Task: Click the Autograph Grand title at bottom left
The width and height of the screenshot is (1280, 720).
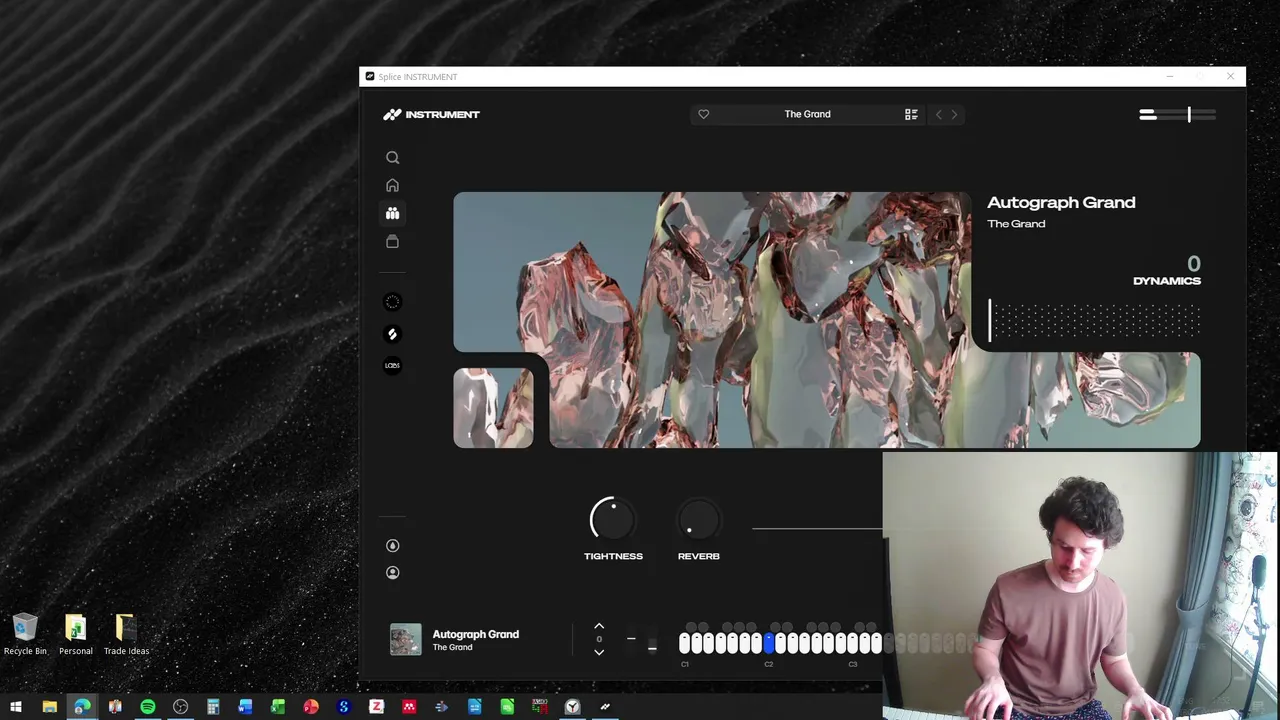Action: (475, 634)
